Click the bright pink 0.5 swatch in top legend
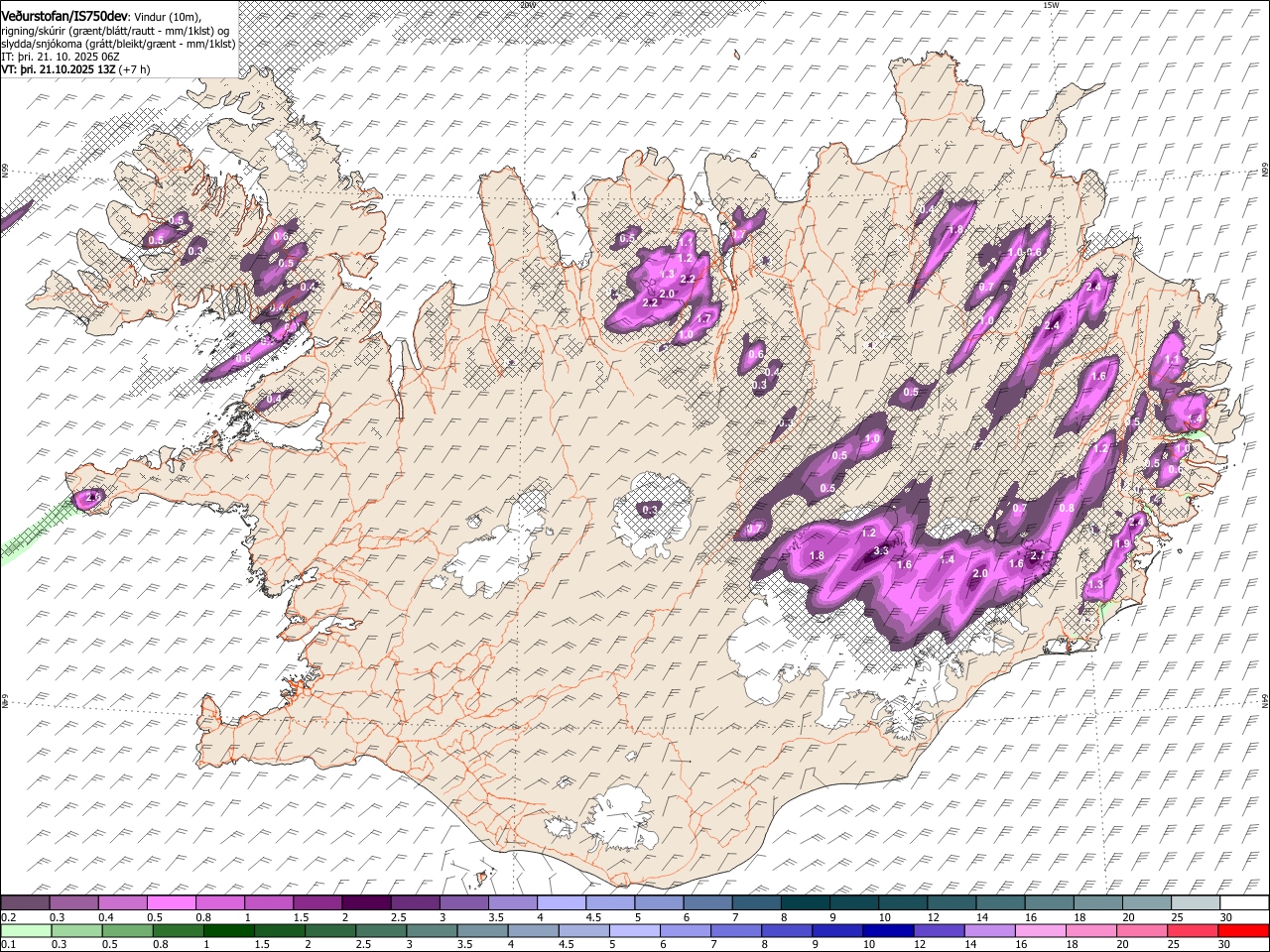 coord(171,903)
